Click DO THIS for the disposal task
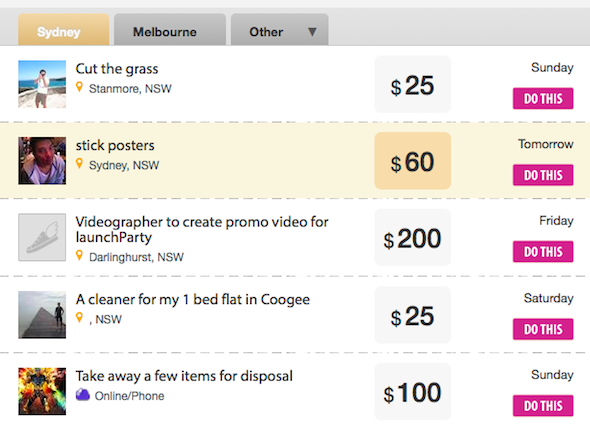Screen dimensions: 590x425 543,406
